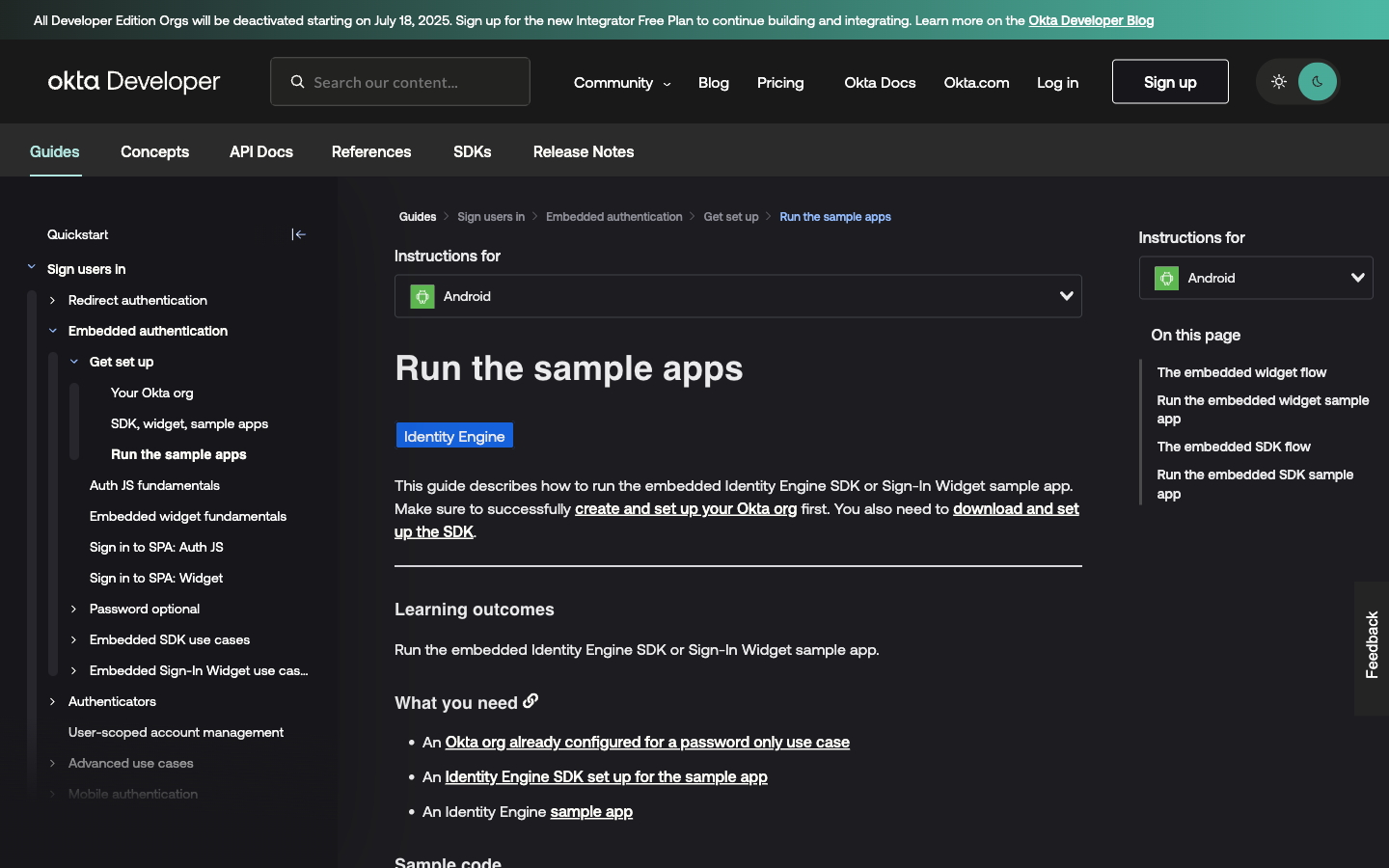1389x868 pixels.
Task: Collapse the sidebar navigation panel
Action: click(299, 234)
